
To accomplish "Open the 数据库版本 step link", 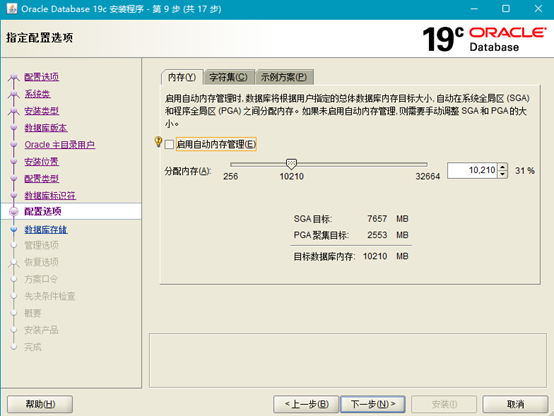I will (x=46, y=128).
